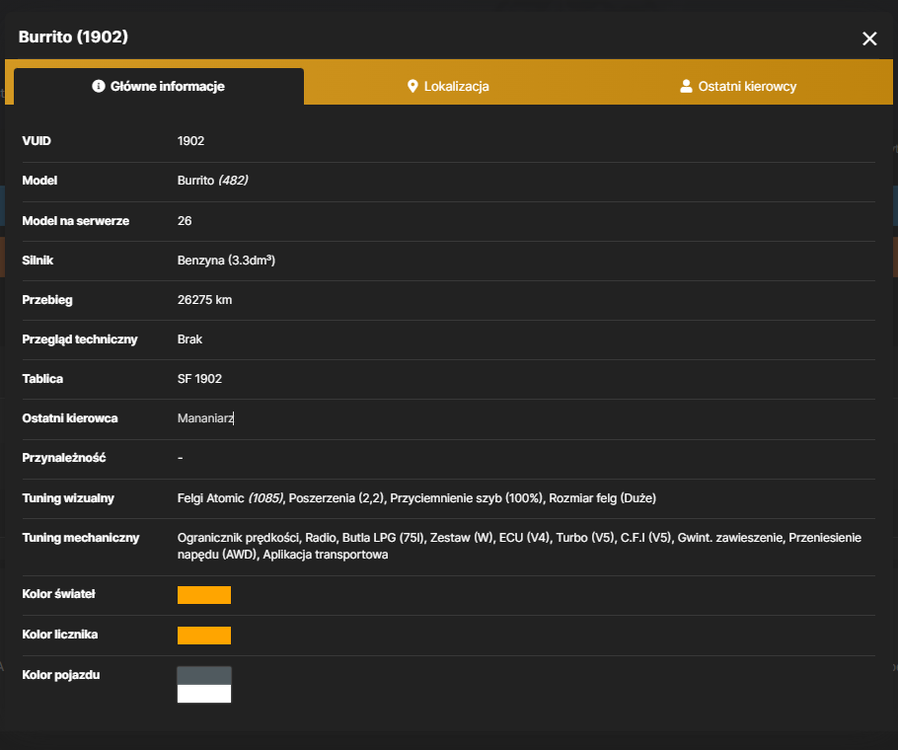898x750 pixels.
Task: Click the Burrito (482) model value
Action: (212, 180)
